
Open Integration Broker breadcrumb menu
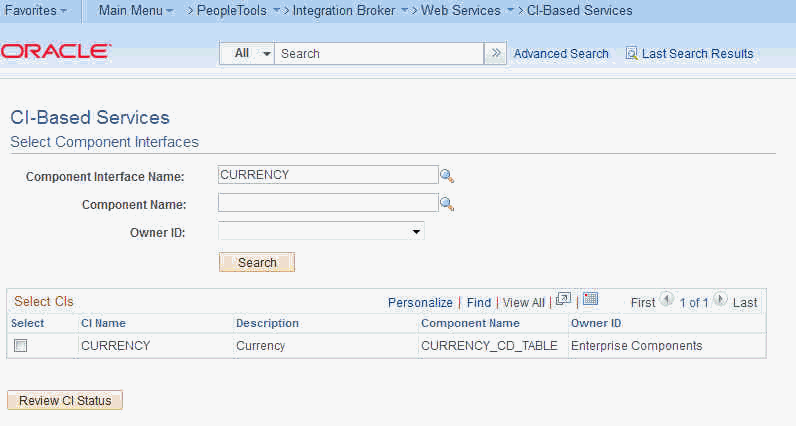pyautogui.click(x=350, y=11)
